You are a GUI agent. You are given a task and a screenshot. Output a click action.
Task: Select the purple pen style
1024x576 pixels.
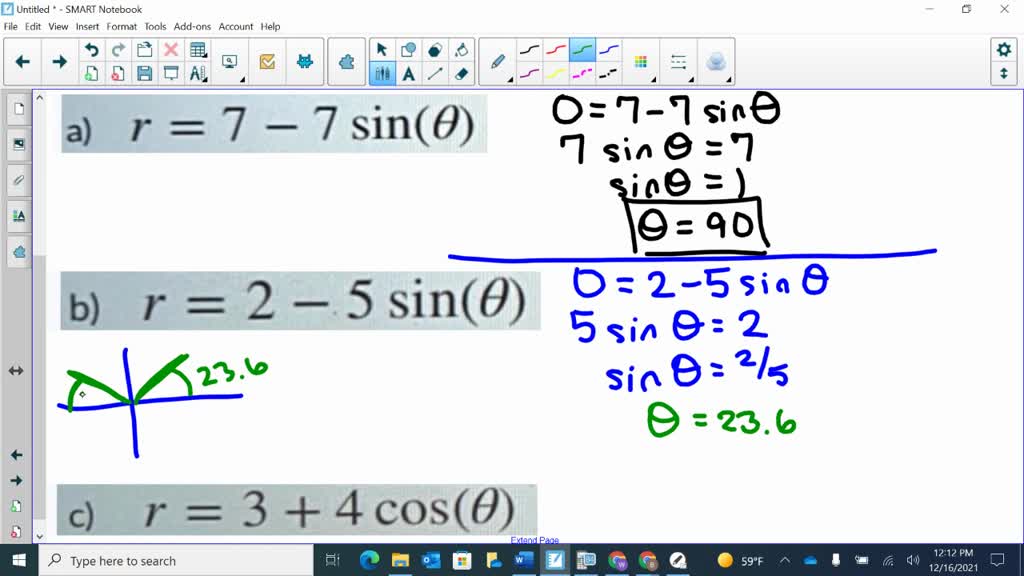click(530, 73)
